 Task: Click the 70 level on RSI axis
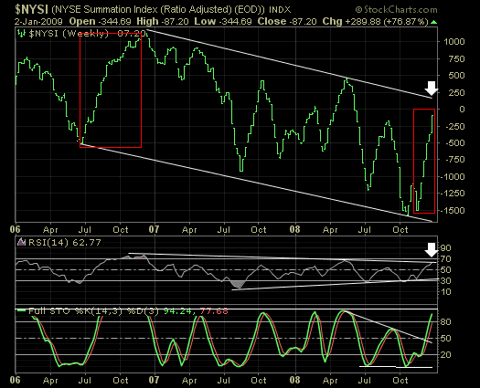[x=445, y=259]
